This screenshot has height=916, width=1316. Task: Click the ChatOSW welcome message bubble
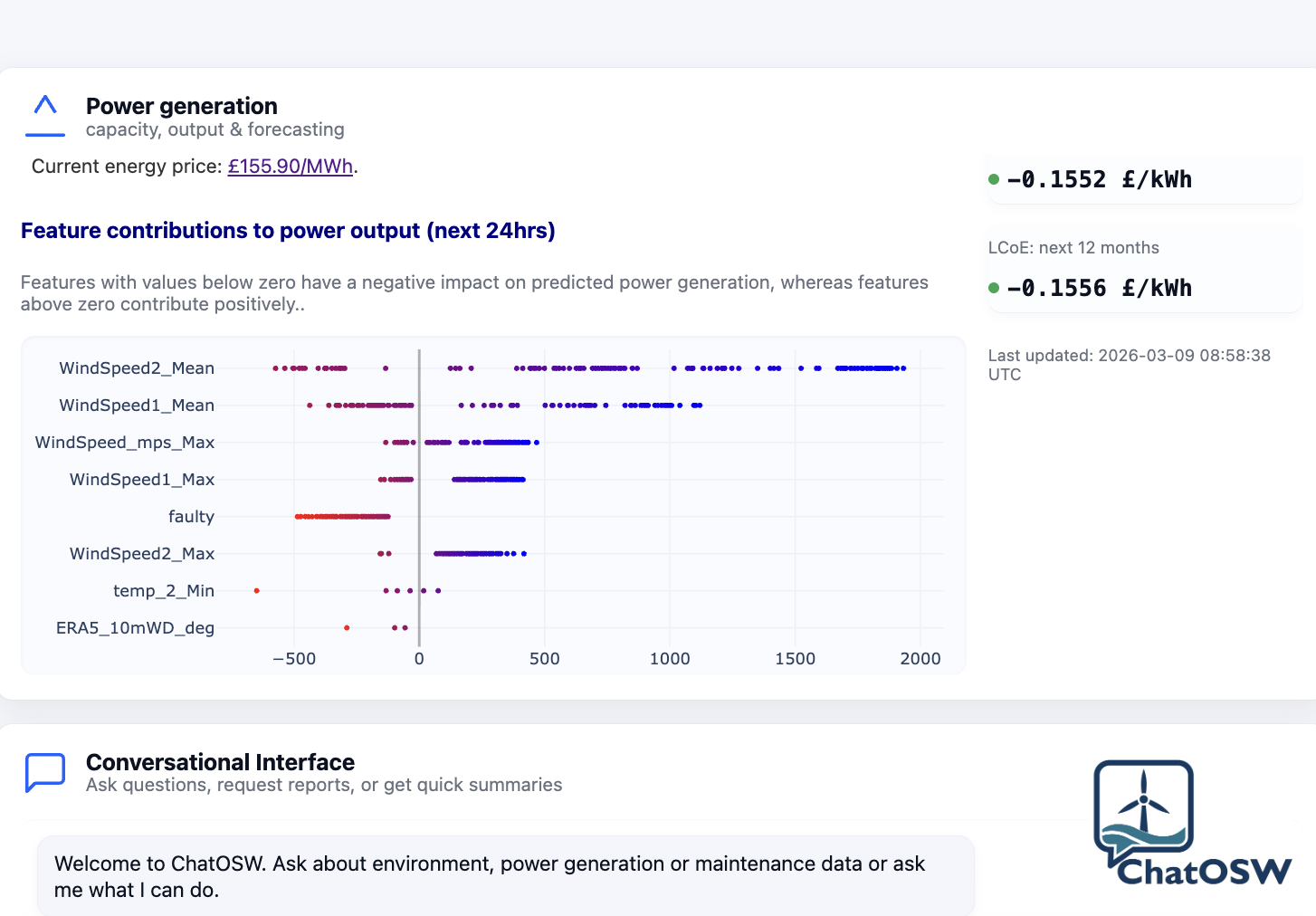point(505,876)
